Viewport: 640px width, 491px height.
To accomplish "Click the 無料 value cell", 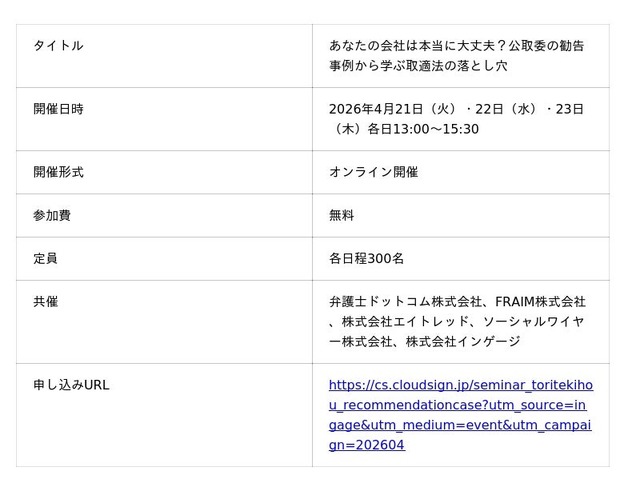I will [x=342, y=215].
